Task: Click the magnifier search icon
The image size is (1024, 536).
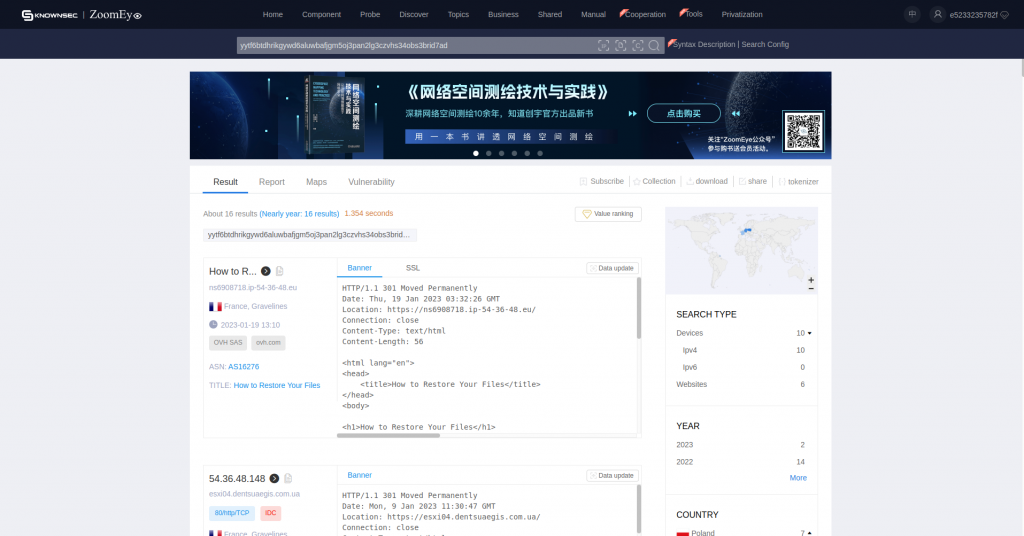Action: 654,45
